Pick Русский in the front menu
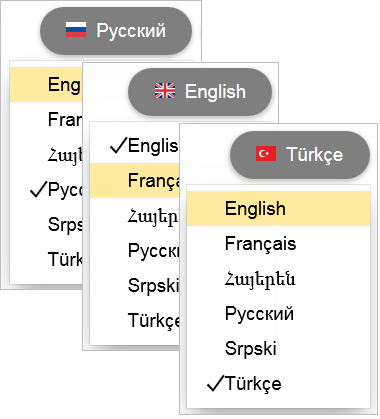This screenshot has height=419, width=380. coord(279,313)
